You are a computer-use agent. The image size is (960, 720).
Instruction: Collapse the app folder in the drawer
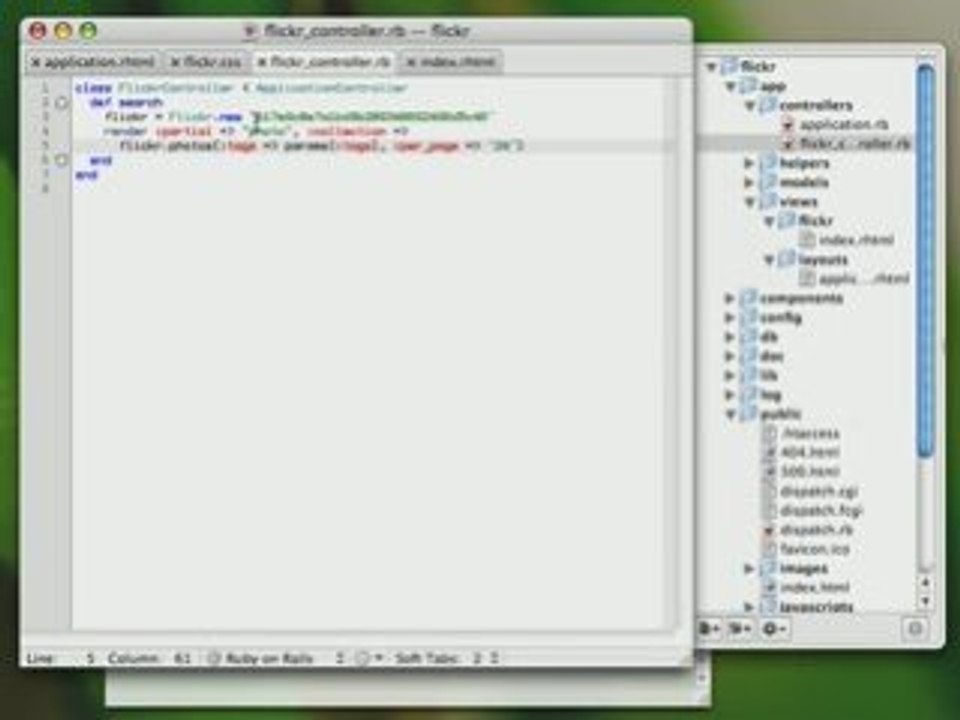730,86
